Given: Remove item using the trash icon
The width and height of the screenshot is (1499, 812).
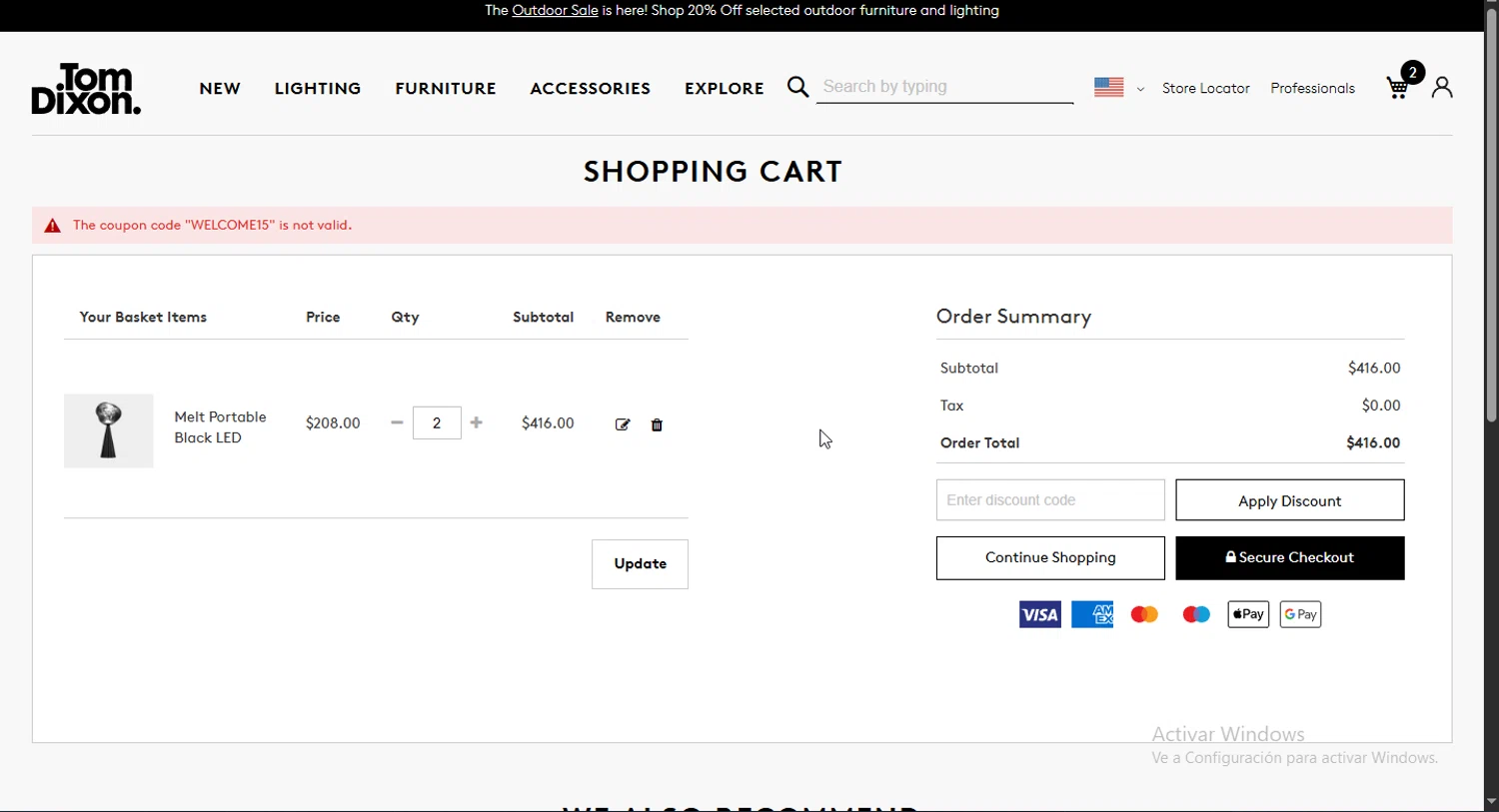Looking at the screenshot, I should (x=657, y=424).
